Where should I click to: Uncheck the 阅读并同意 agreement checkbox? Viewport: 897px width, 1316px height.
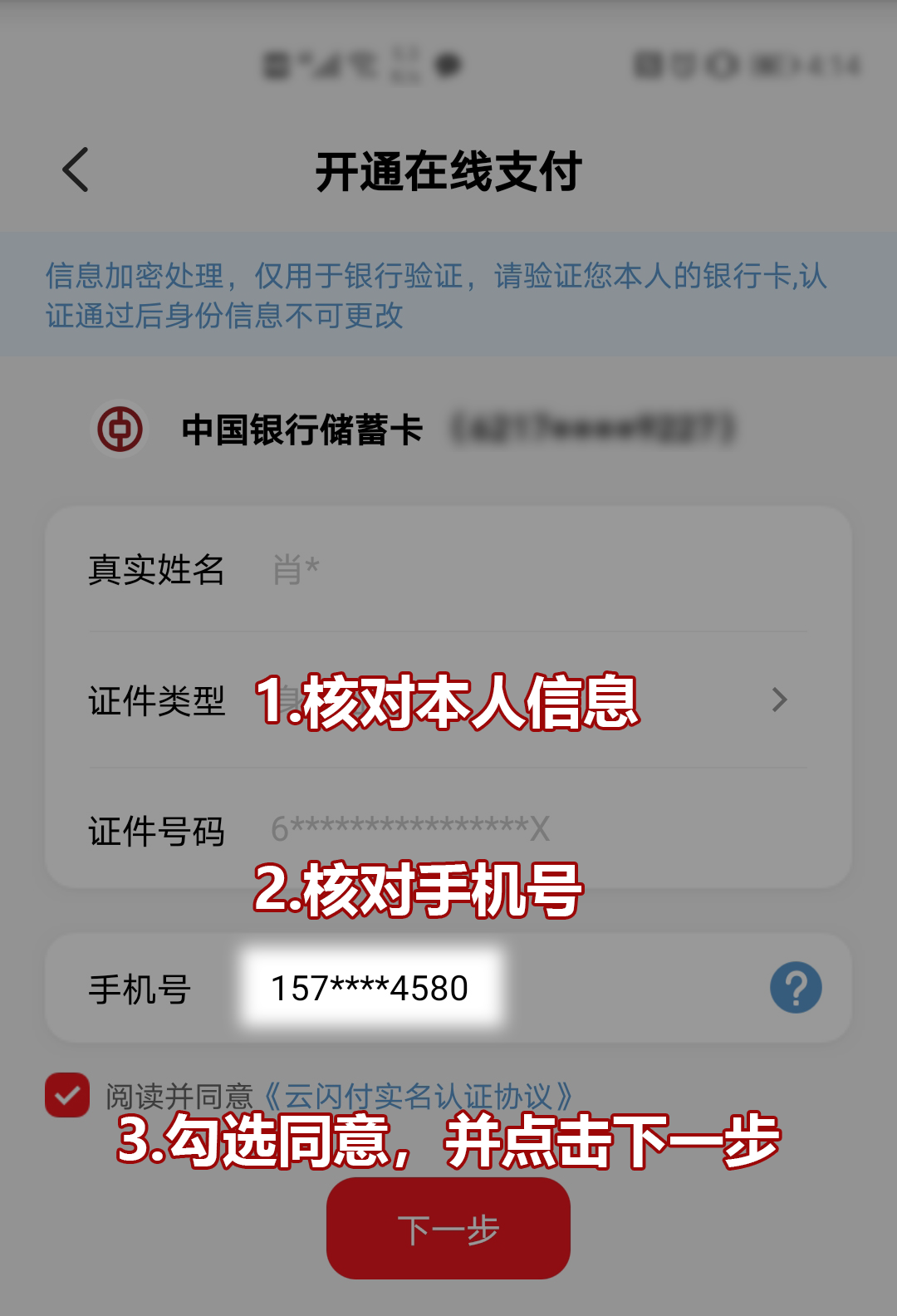pyautogui.click(x=67, y=1095)
